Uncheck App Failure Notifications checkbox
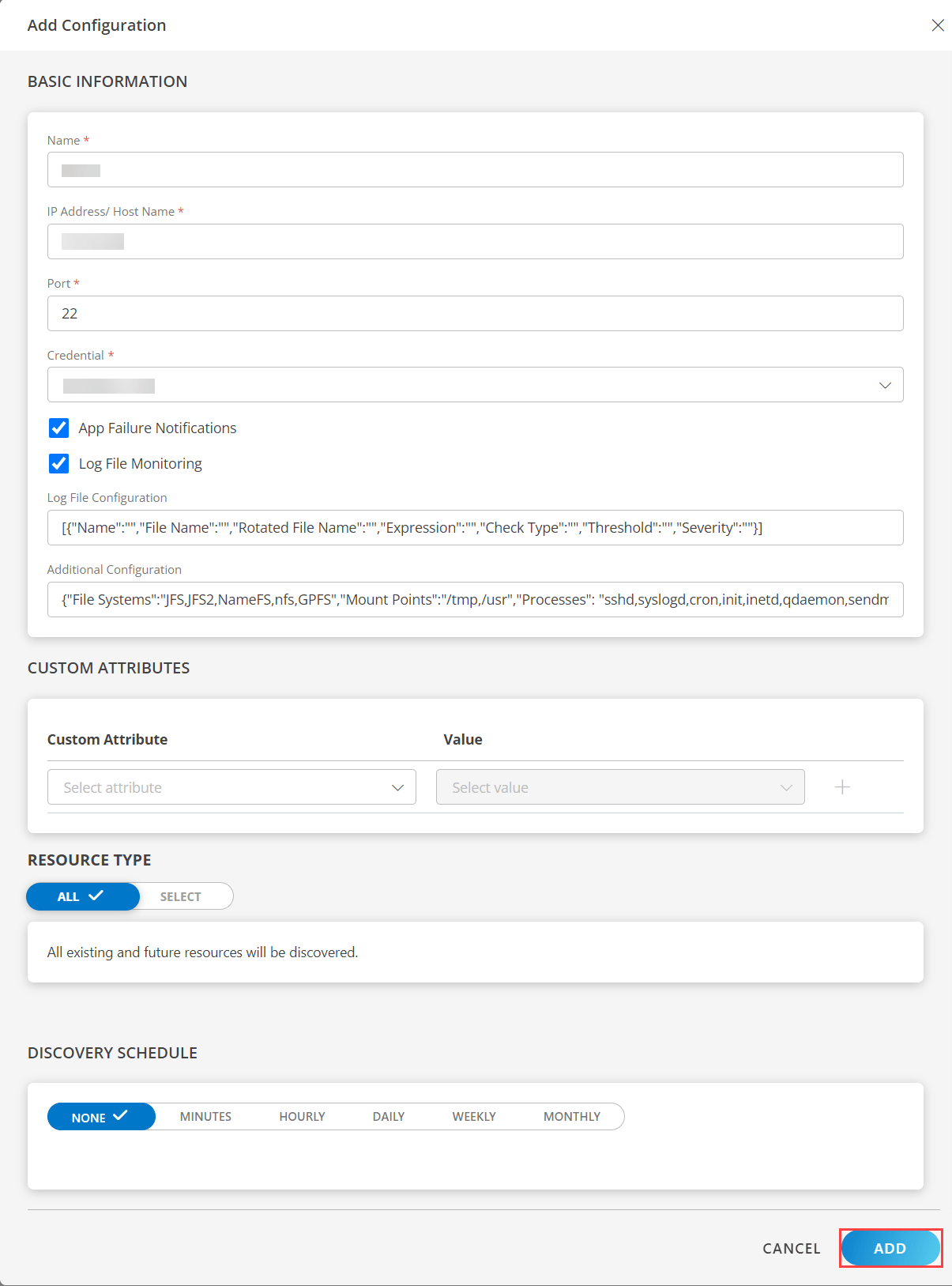Image resolution: width=952 pixels, height=1286 pixels. (59, 428)
